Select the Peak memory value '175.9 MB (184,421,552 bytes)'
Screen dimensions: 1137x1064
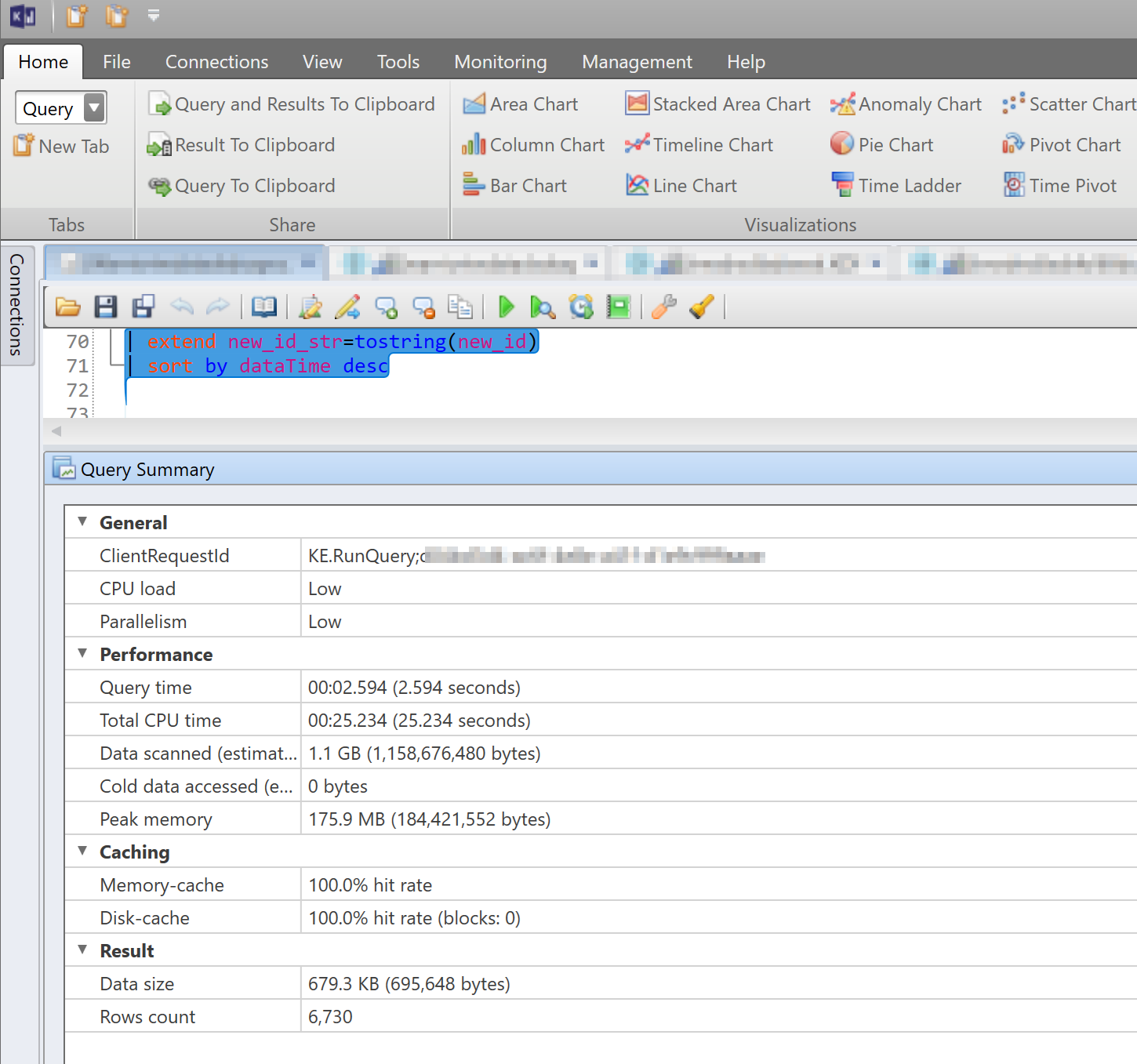[429, 819]
